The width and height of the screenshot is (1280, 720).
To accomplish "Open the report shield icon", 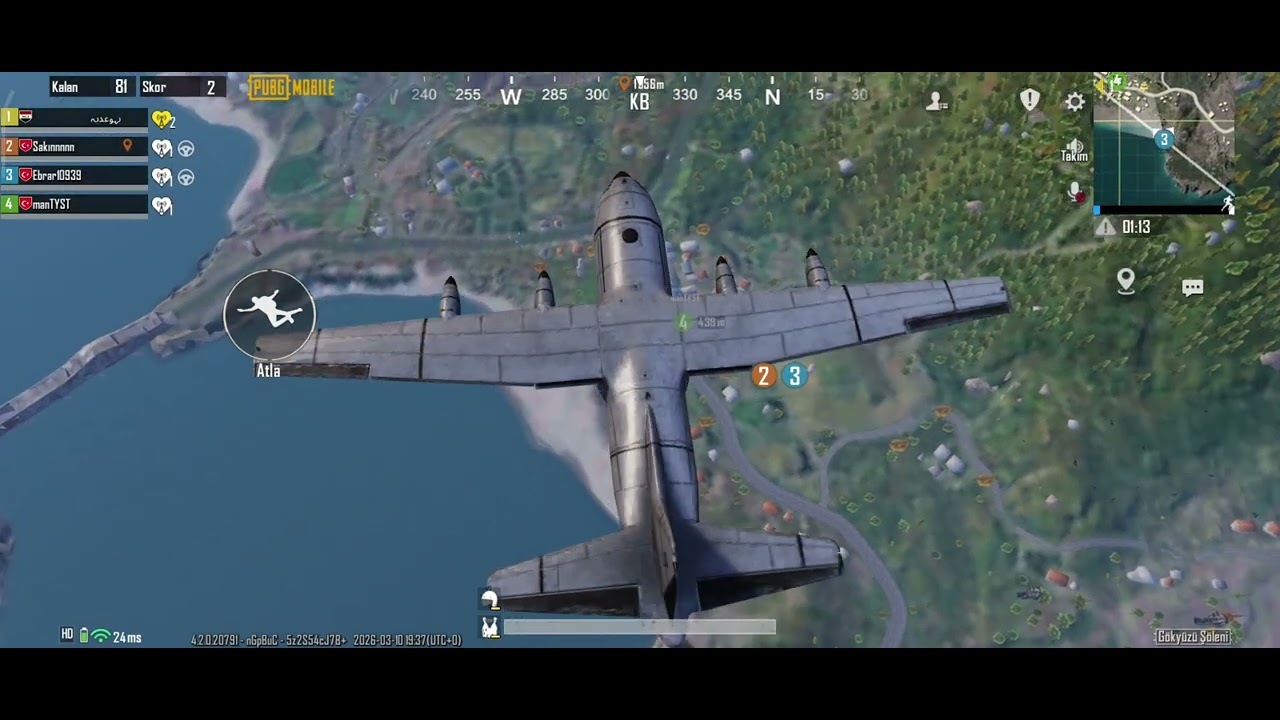I will [1030, 99].
